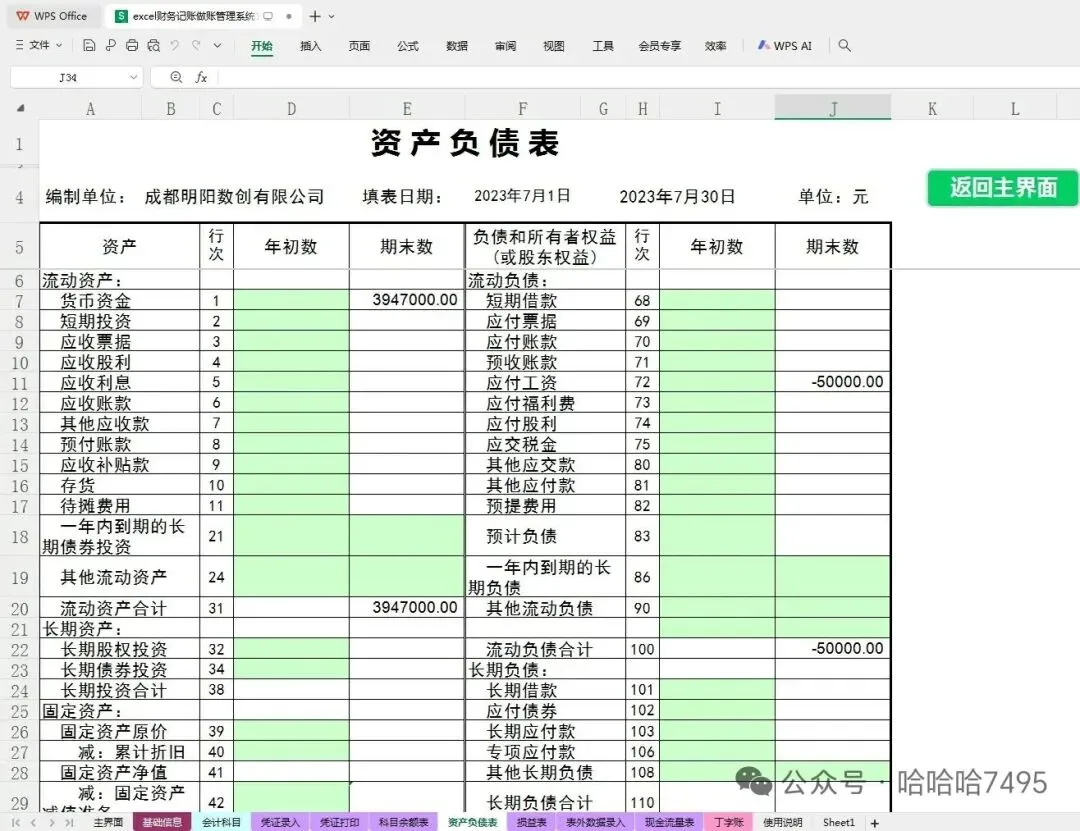The image size is (1080, 831).
Task: Click the save icon
Action: 89,45
